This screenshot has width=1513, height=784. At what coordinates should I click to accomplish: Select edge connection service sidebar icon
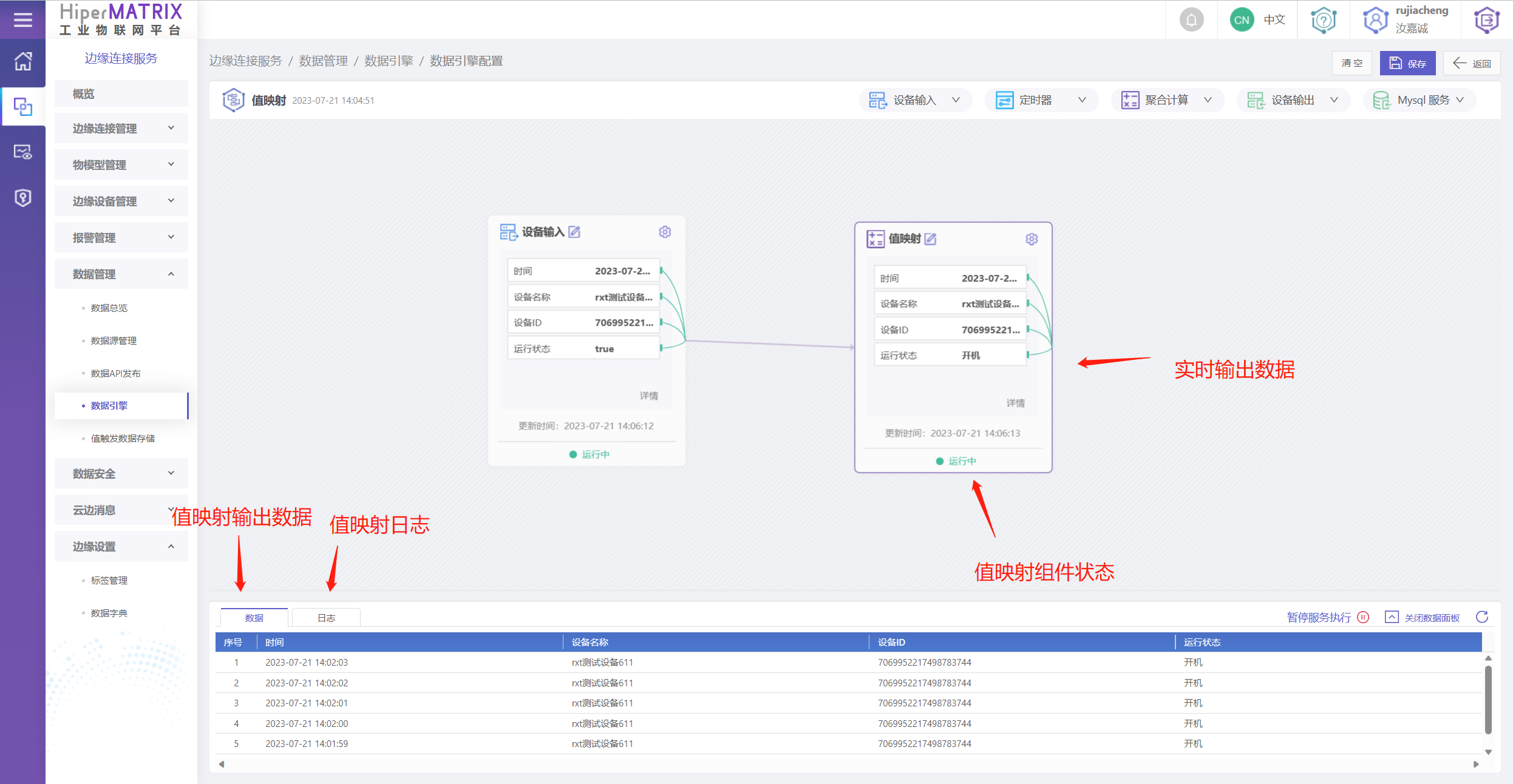pyautogui.click(x=22, y=107)
